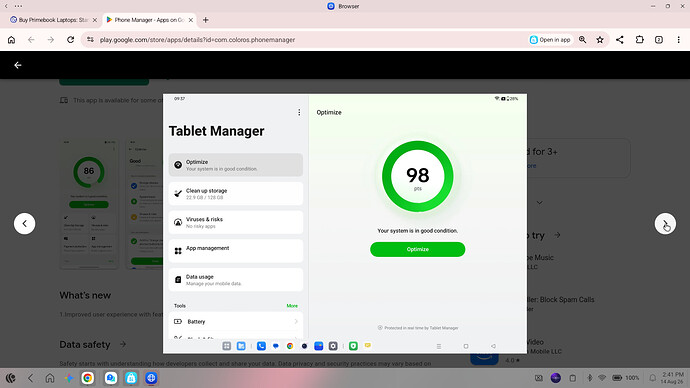This screenshot has height=388, width=690.
Task: Navigate forward in the browser toolbar
Action: 51,40
